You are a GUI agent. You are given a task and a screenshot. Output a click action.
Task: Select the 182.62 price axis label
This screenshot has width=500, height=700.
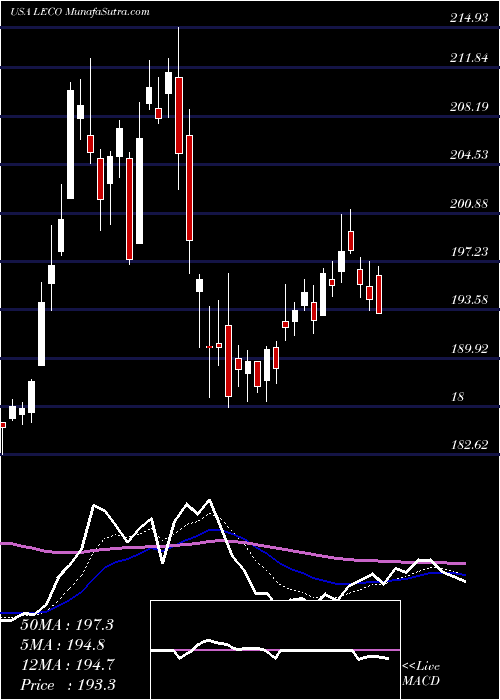click(x=469, y=445)
